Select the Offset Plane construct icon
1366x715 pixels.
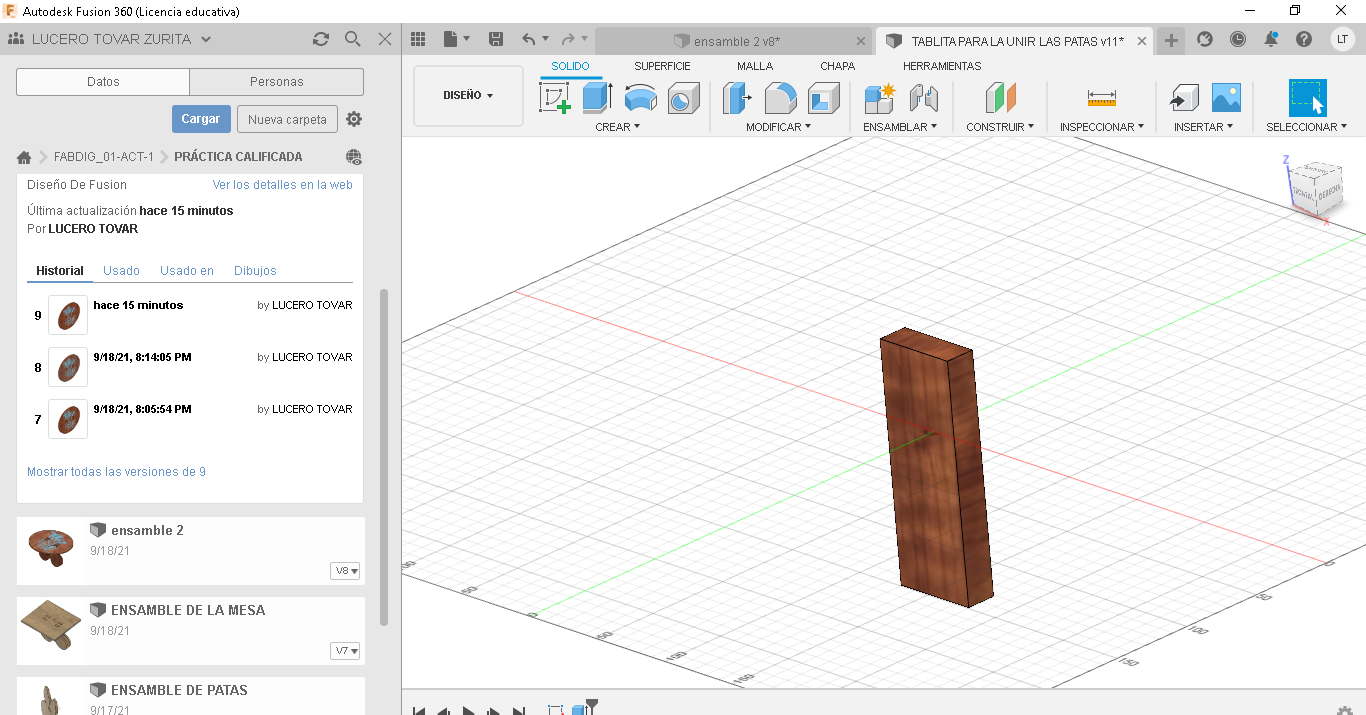pyautogui.click(x=1000, y=98)
